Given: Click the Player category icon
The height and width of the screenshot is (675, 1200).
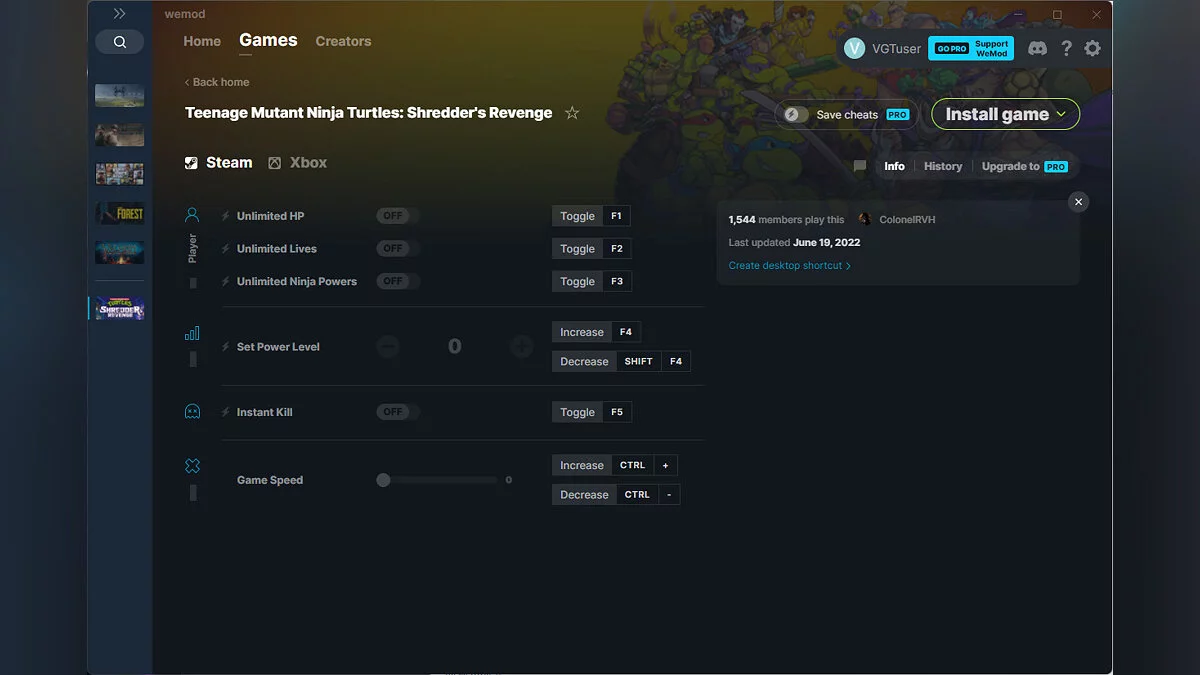Looking at the screenshot, I should click(x=192, y=215).
